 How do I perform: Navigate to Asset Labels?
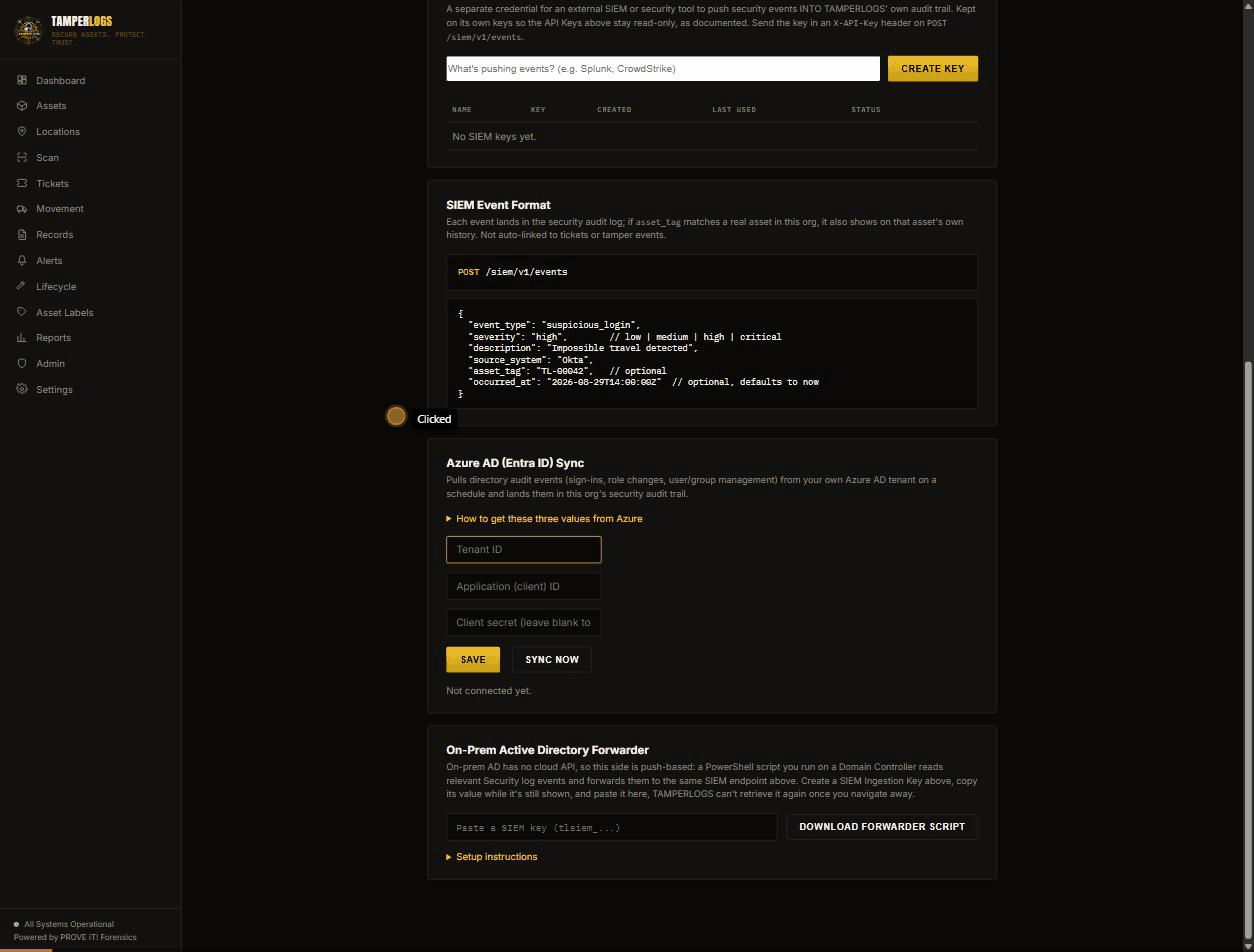pos(64,312)
